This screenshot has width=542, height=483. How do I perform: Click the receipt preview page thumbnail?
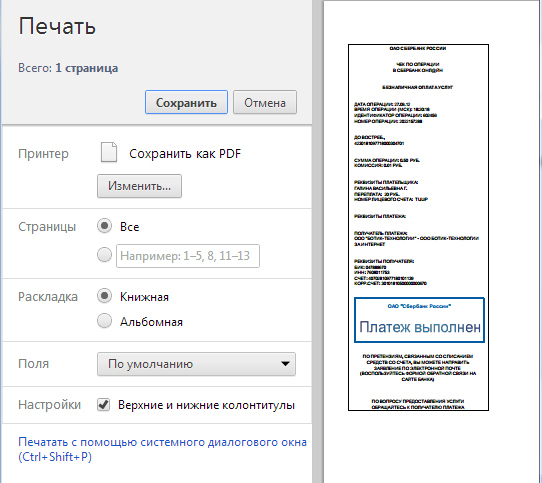(418, 227)
